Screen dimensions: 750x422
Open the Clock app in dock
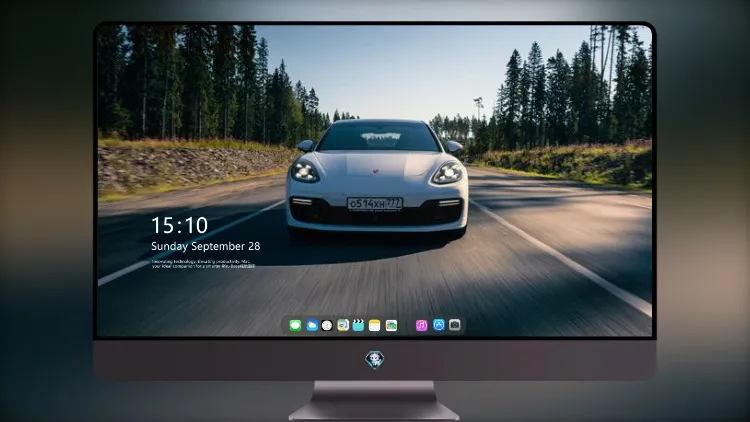point(327,325)
